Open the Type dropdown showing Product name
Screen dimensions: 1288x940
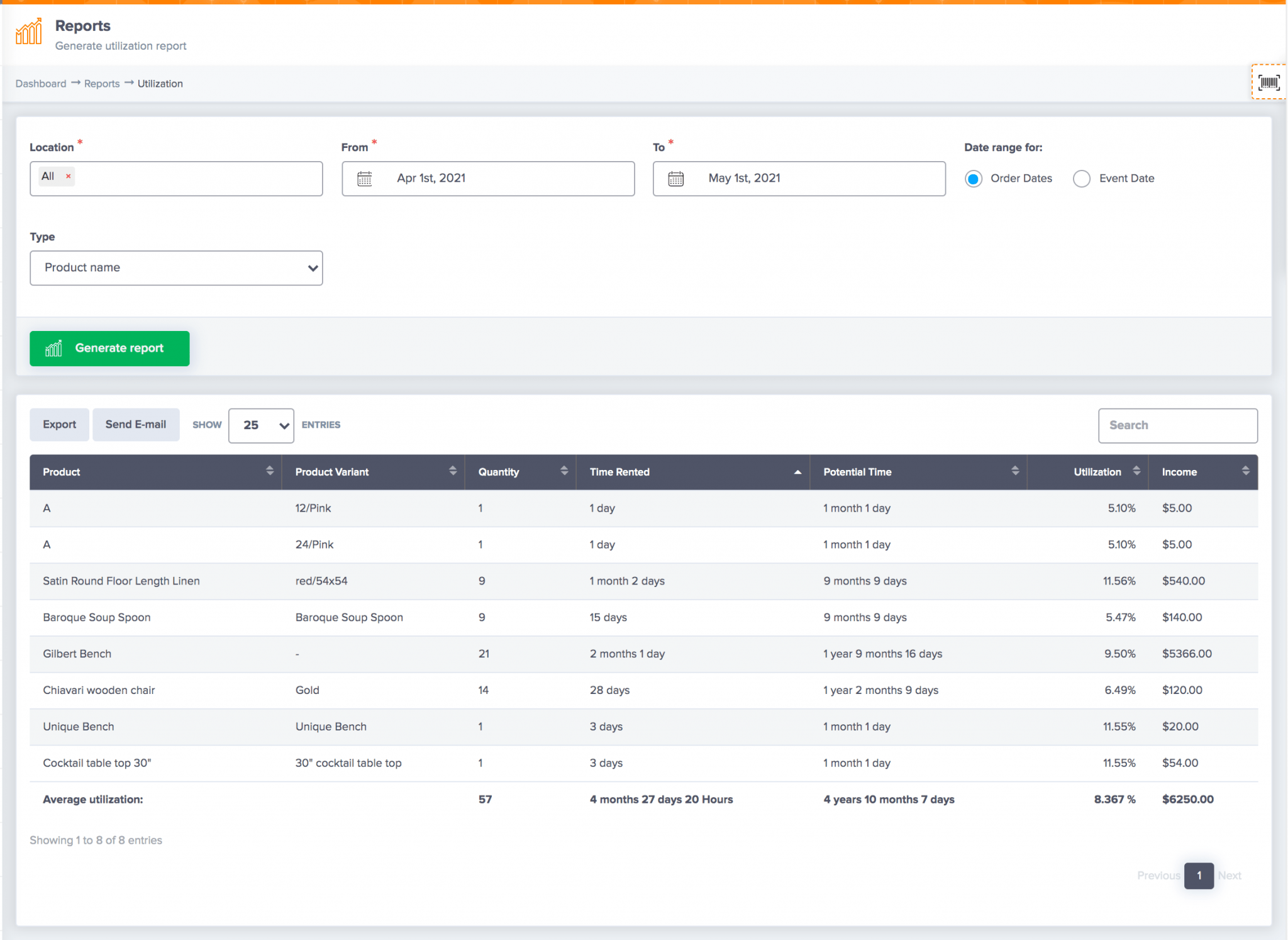[176, 267]
